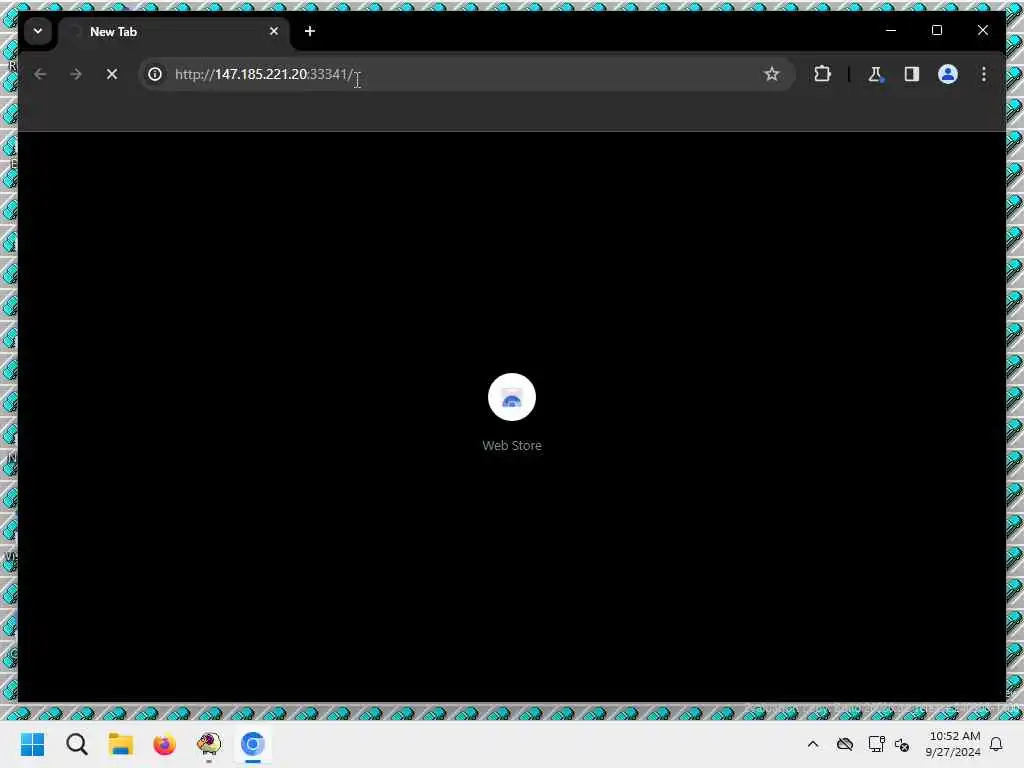Open Windows Start menu
The image size is (1024, 768).
[33, 744]
